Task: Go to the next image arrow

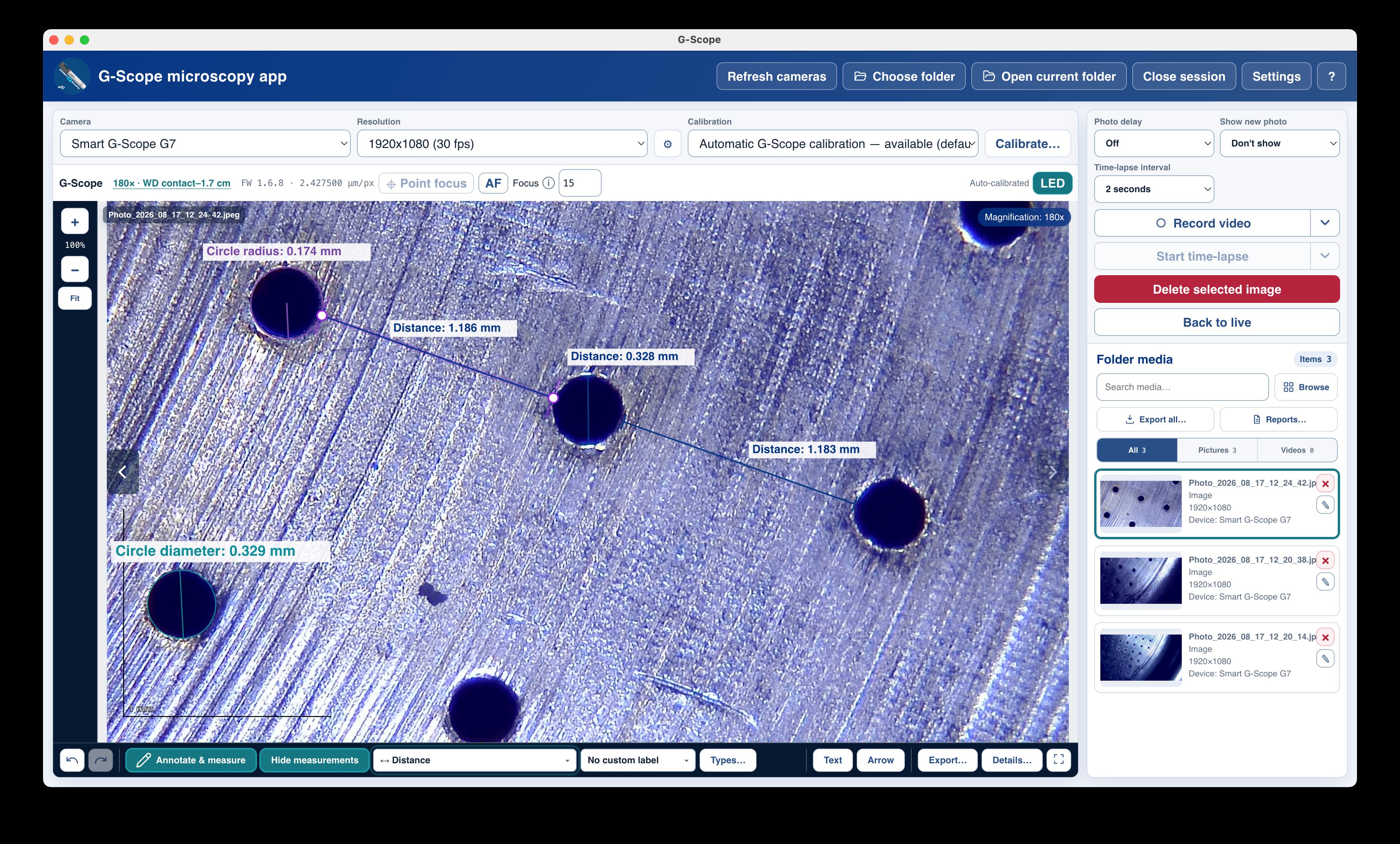Action: click(1052, 472)
